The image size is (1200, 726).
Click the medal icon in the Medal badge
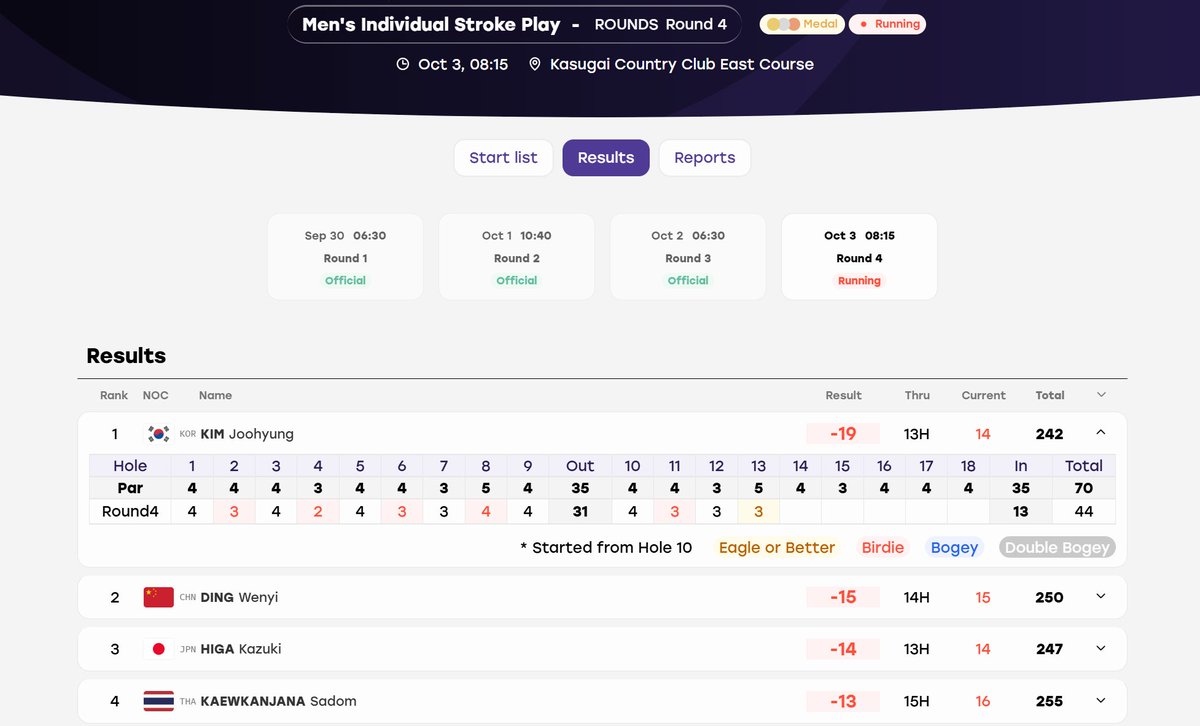(783, 24)
